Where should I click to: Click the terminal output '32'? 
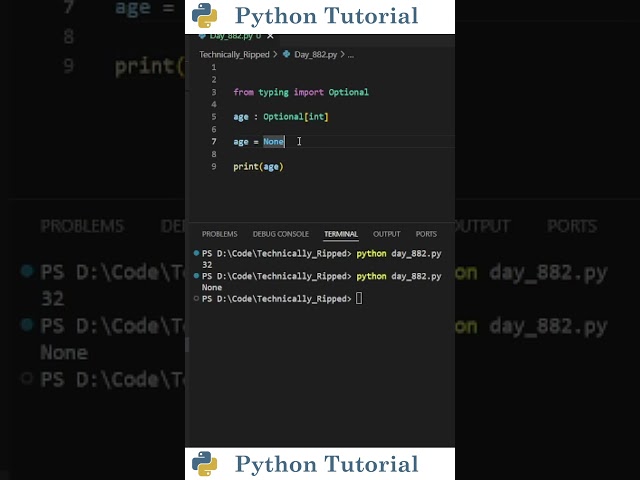point(207,264)
